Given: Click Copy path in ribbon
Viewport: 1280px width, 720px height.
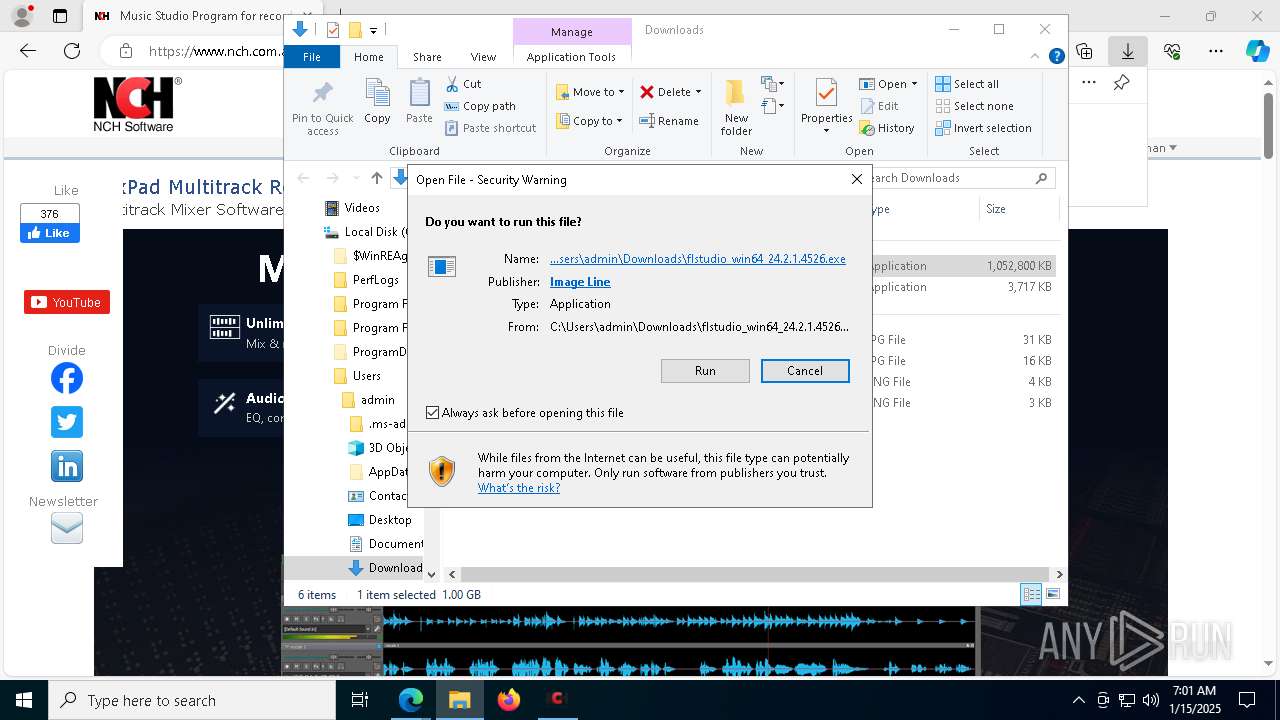Looking at the screenshot, I should point(481,106).
